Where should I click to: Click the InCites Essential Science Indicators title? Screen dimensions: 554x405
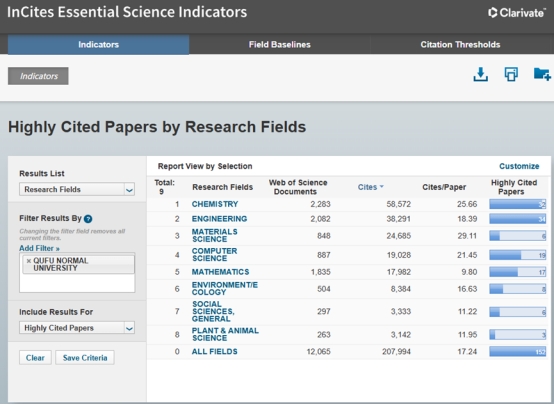127,12
